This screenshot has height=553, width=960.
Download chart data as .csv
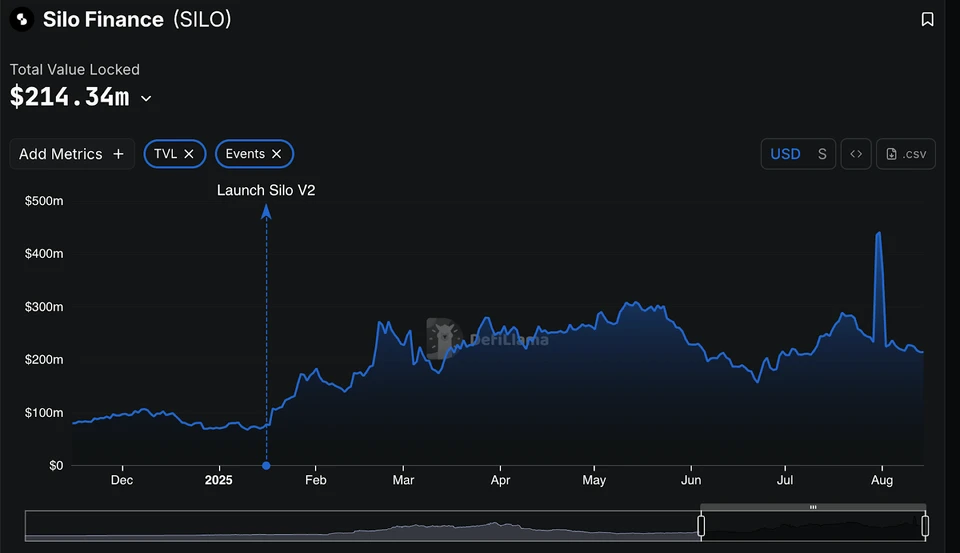point(906,154)
